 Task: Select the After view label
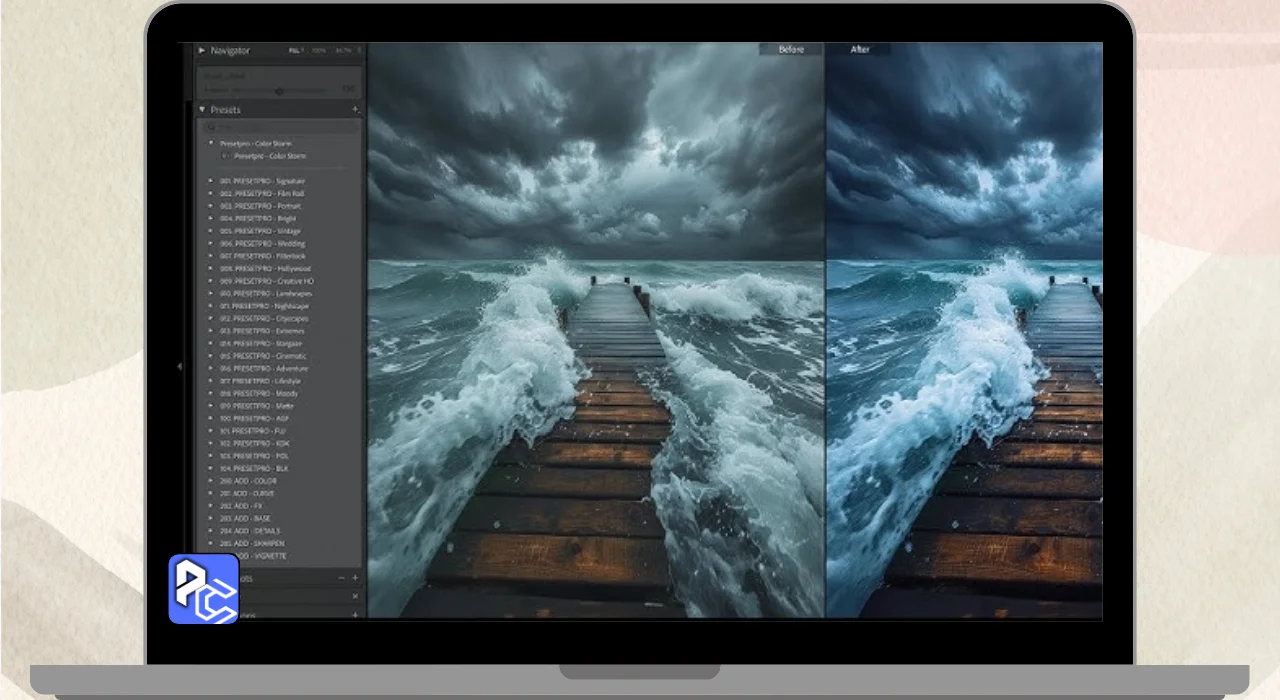coord(860,49)
